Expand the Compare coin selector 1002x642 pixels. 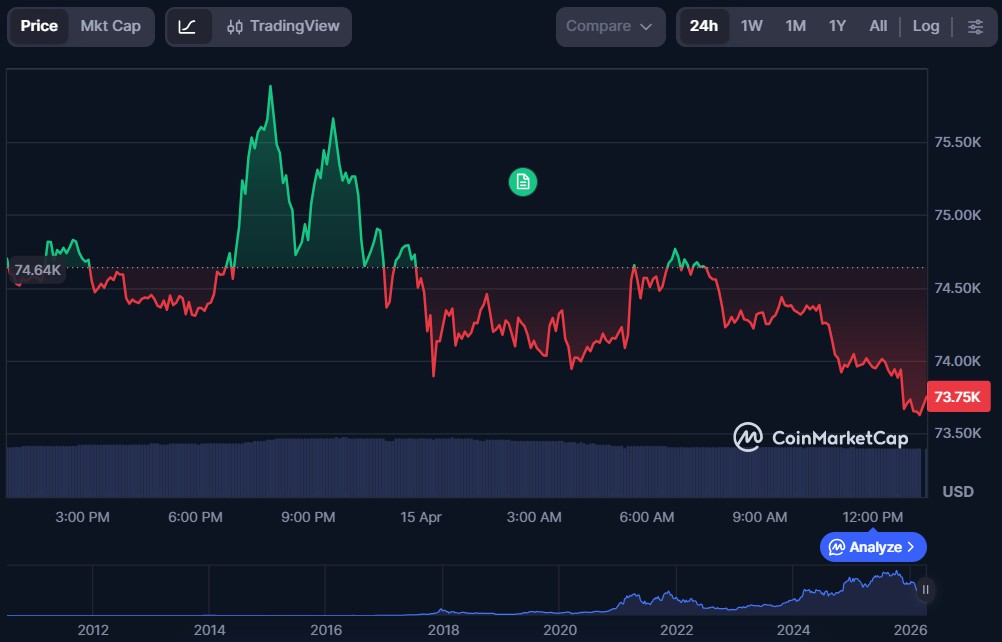[x=610, y=27]
